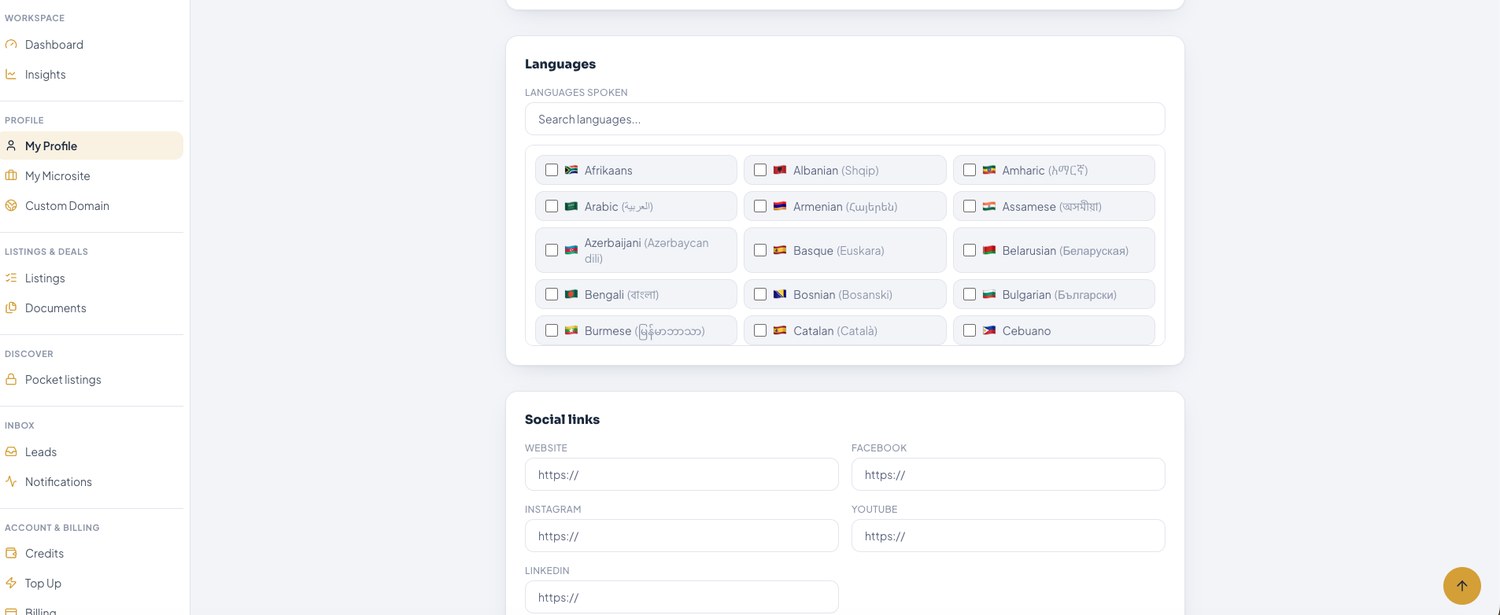This screenshot has width=1500, height=615.
Task: Click the LinkedIn URL input
Action: click(x=681, y=597)
